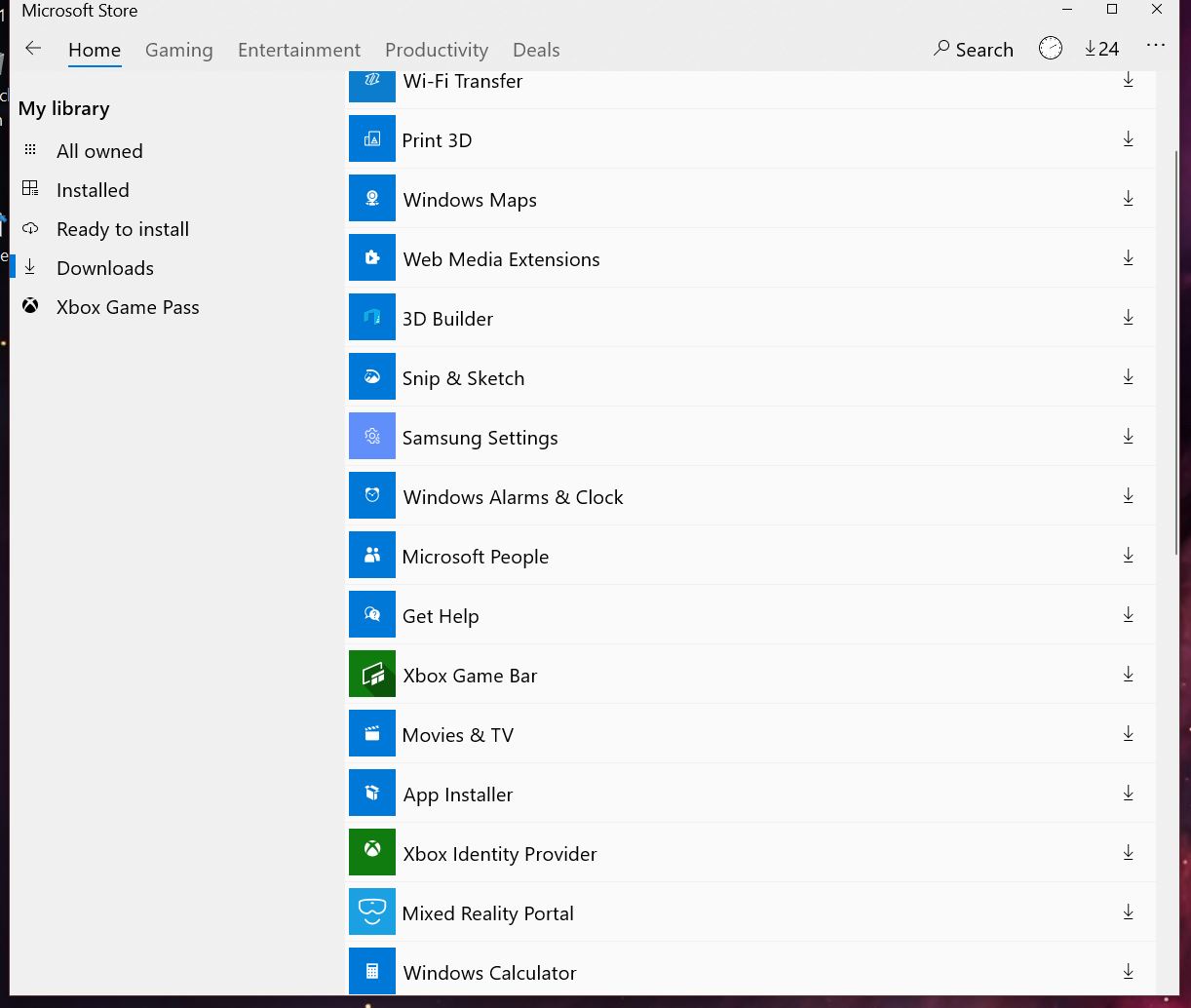Image resolution: width=1191 pixels, height=1008 pixels.
Task: Download the Print 3D update
Action: point(1128,139)
